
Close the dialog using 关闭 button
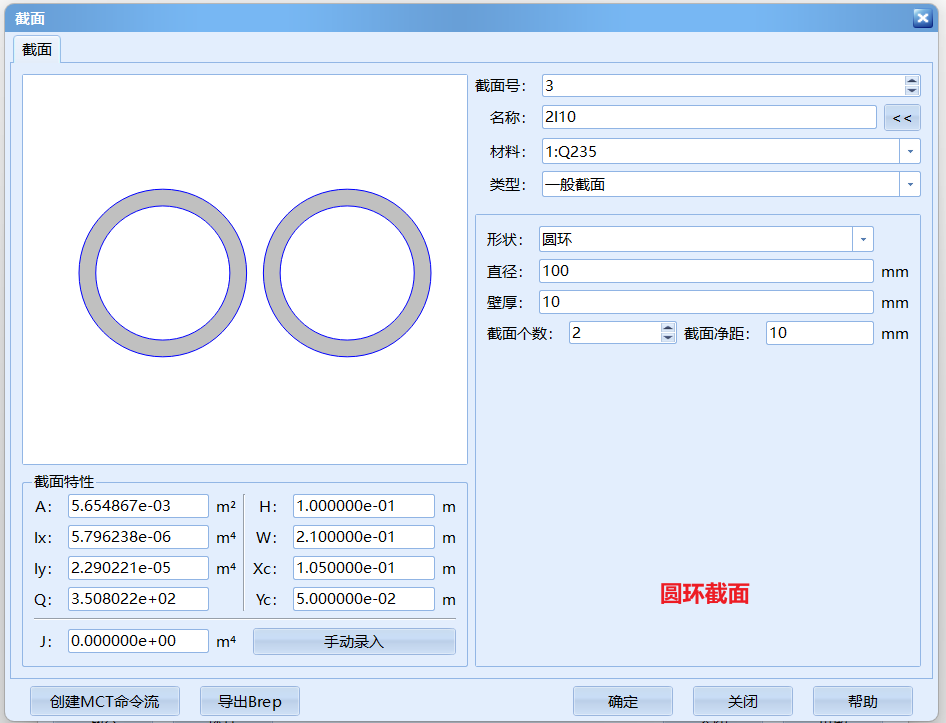742,700
